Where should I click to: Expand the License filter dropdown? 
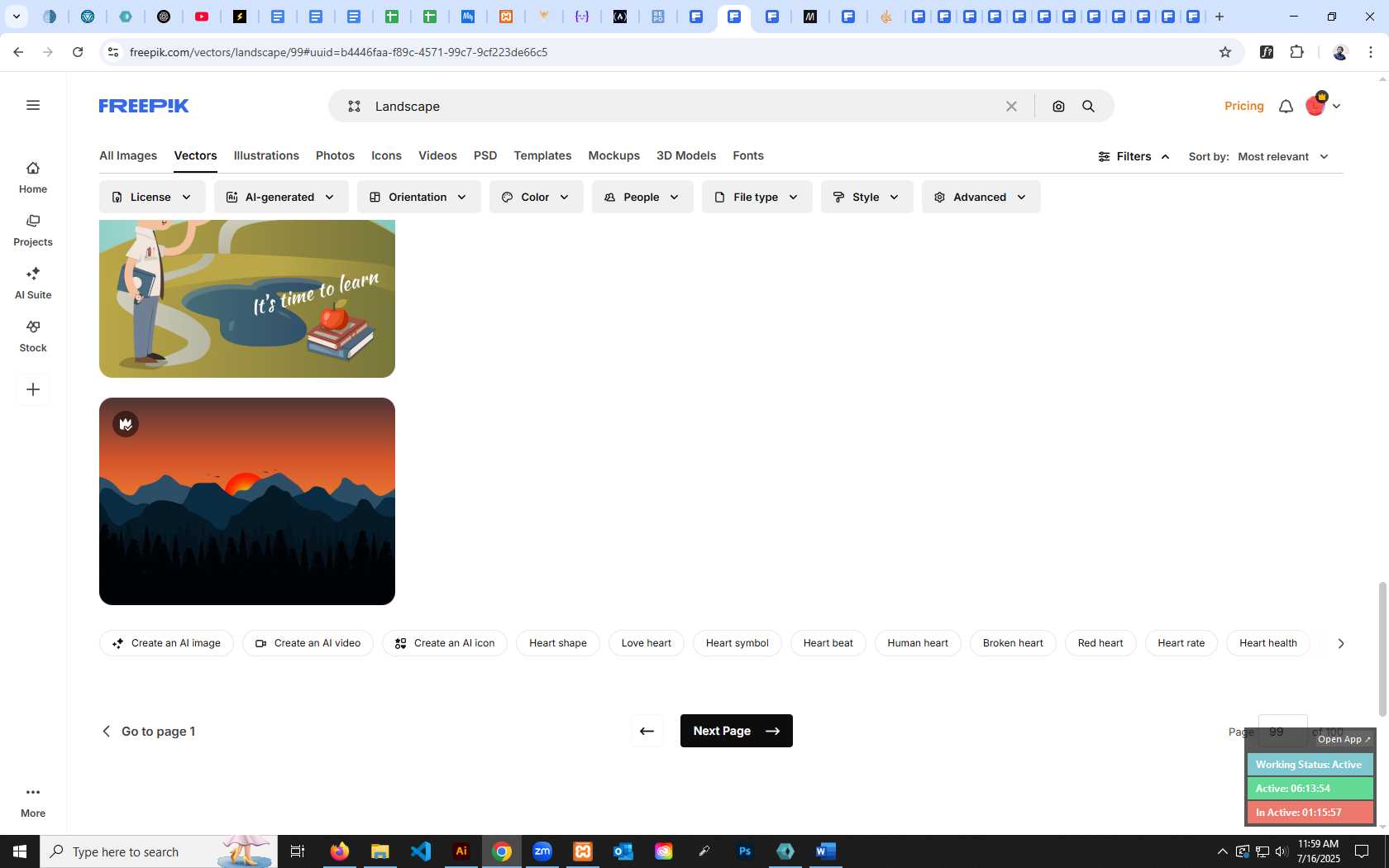(x=152, y=197)
